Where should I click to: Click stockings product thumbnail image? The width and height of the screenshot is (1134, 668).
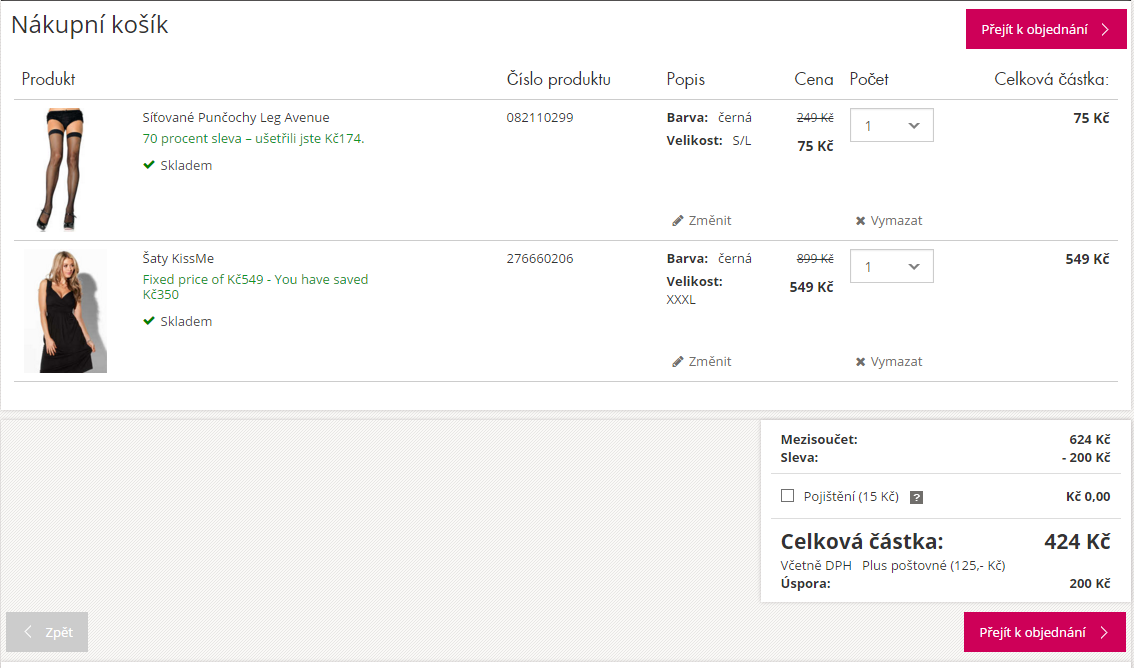61,170
